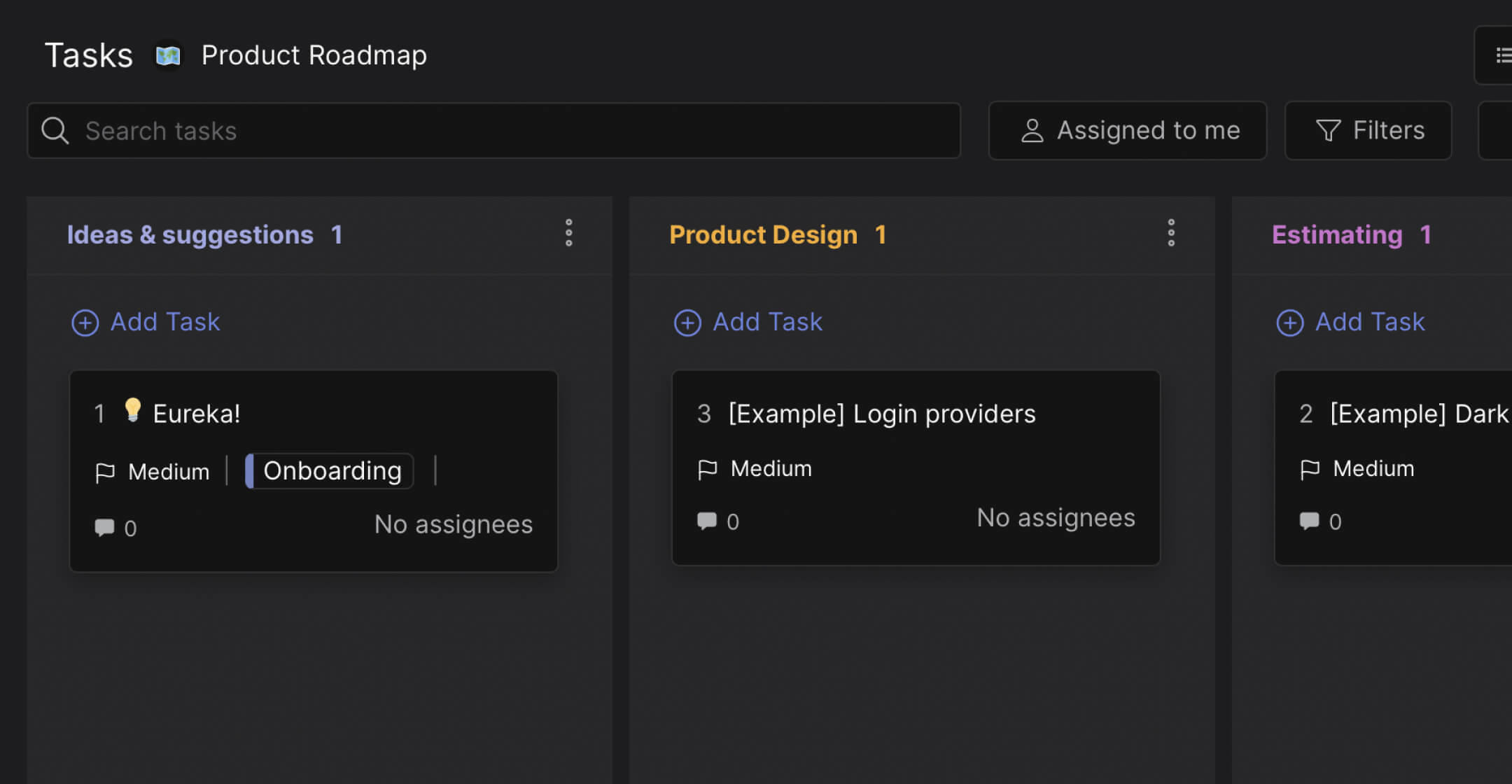Click the lightbulb emoji on the Eureka! task
Image resolution: width=1512 pixels, height=784 pixels.
133,410
